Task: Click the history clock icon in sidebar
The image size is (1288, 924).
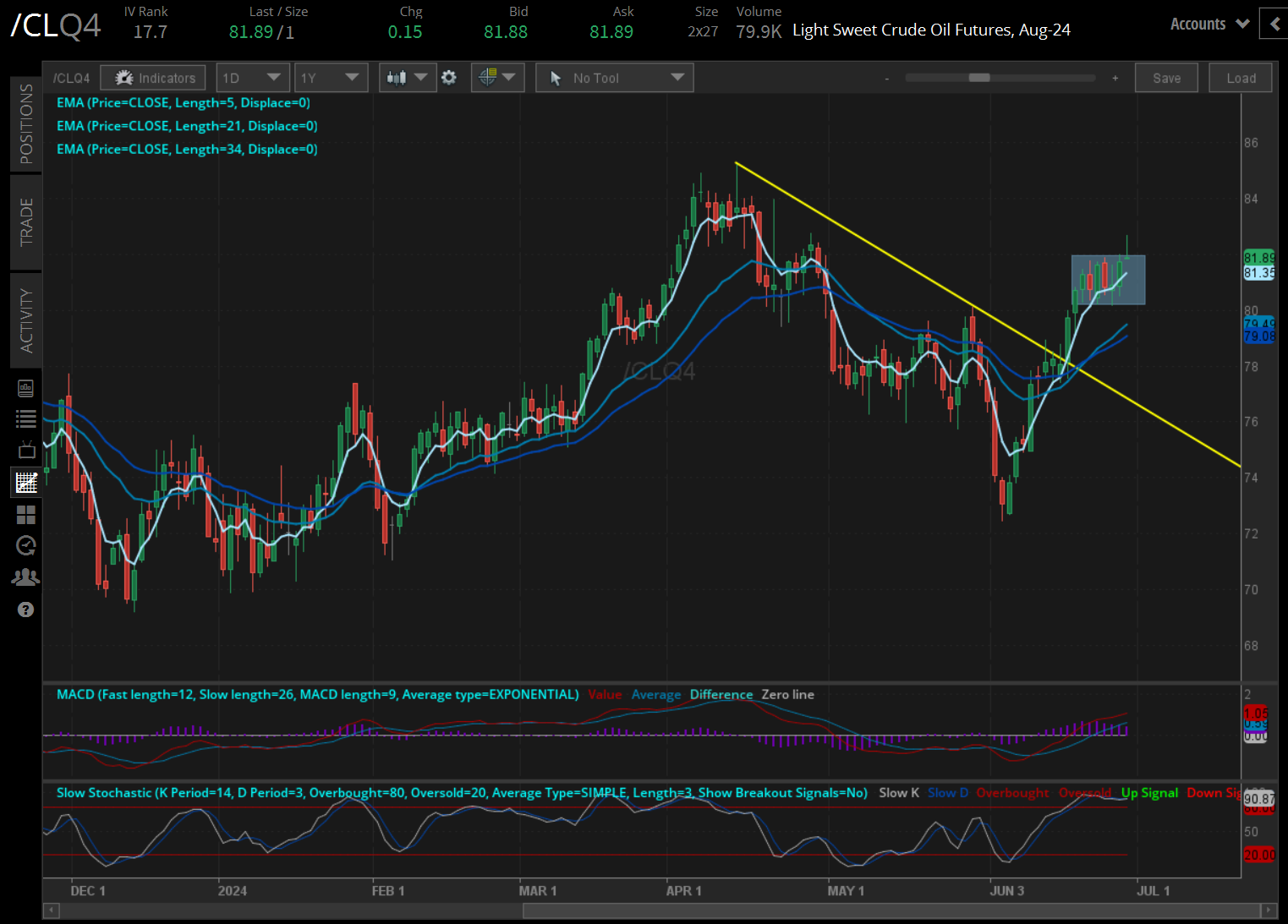Action: (25, 545)
